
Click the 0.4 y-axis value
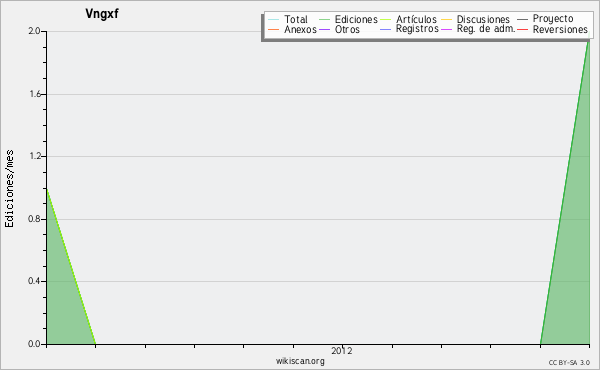(34, 281)
